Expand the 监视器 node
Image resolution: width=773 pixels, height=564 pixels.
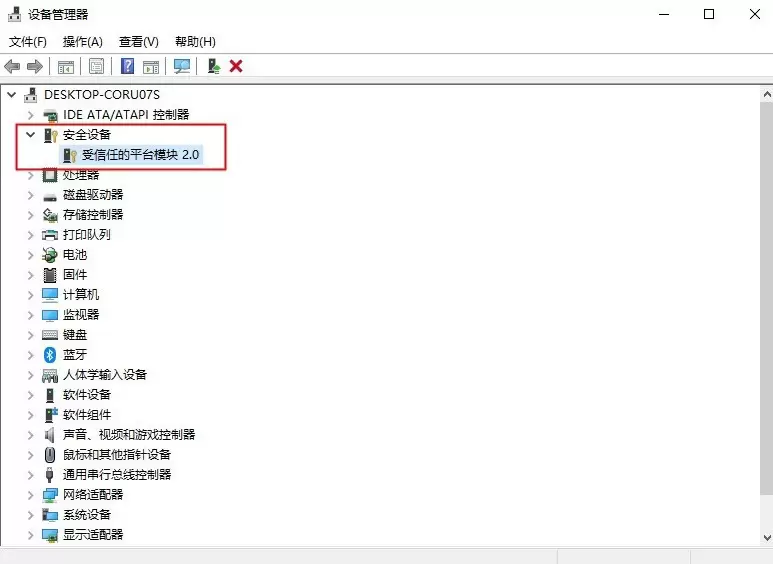pos(31,315)
